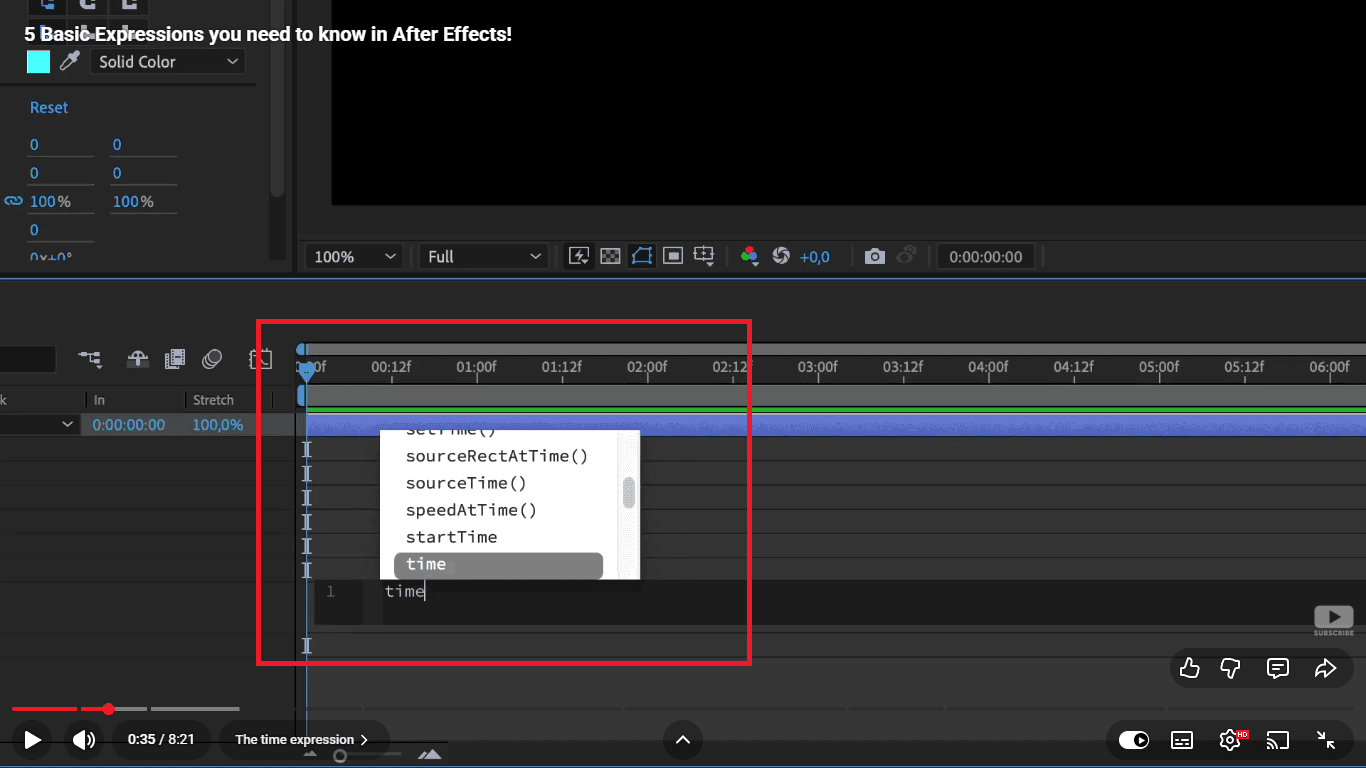Click the timeline search field
This screenshot has width=1366, height=768.
pos(28,359)
